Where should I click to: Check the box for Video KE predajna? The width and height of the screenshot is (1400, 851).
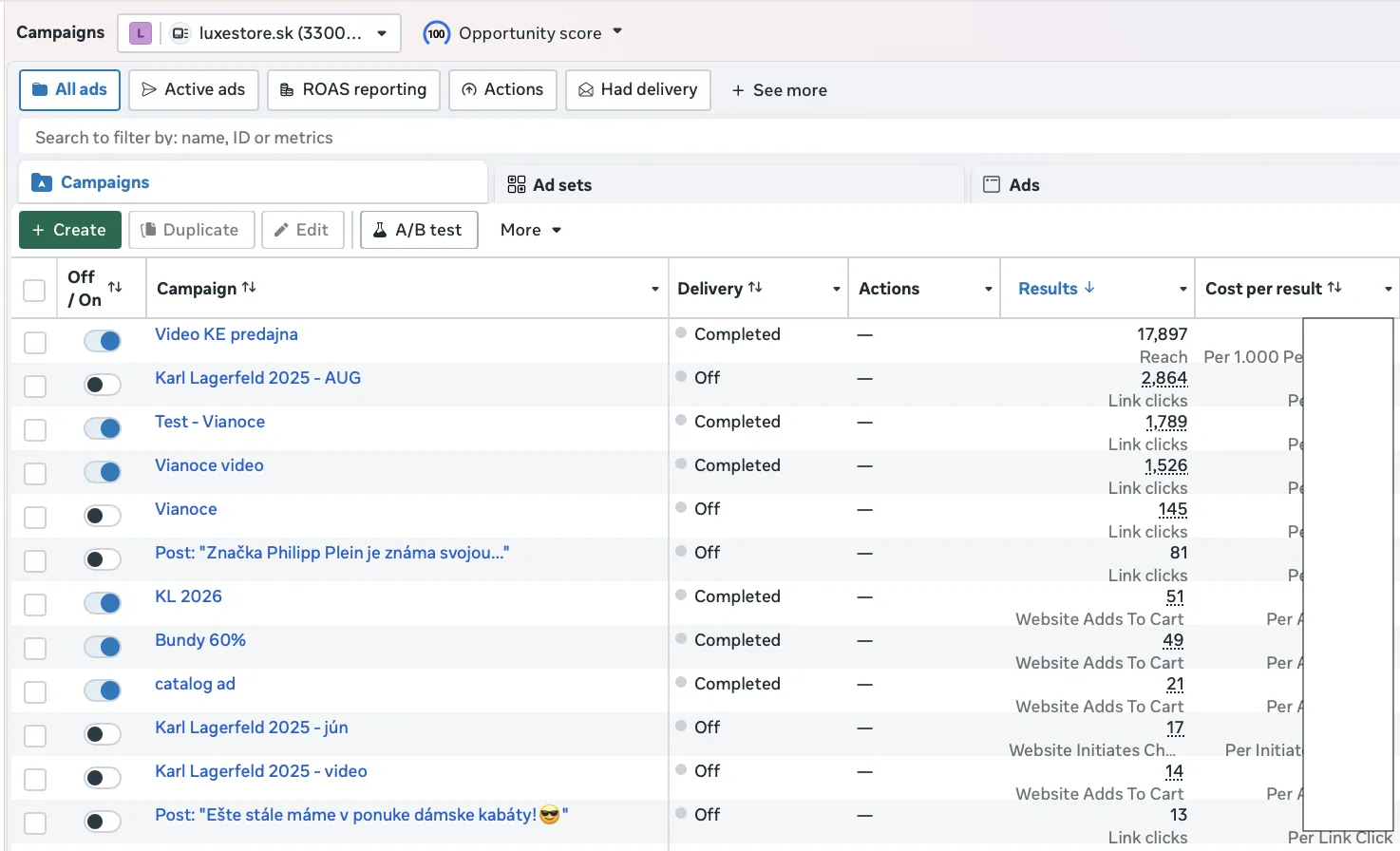click(35, 342)
